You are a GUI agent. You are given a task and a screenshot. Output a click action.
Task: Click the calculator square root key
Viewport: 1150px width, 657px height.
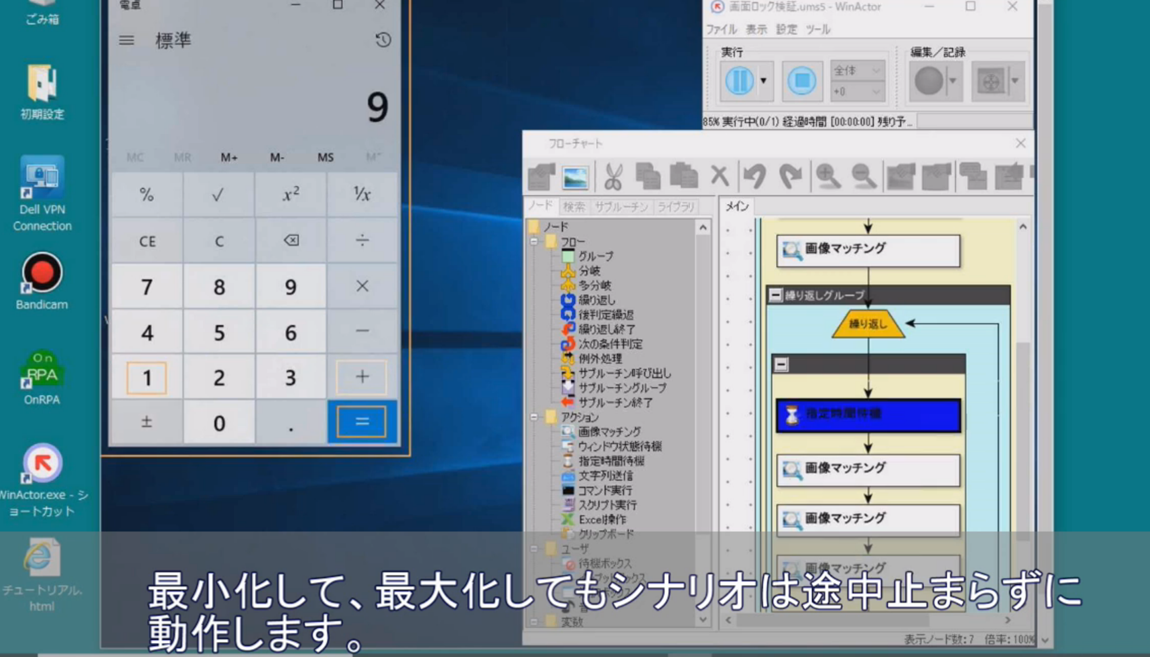point(218,195)
